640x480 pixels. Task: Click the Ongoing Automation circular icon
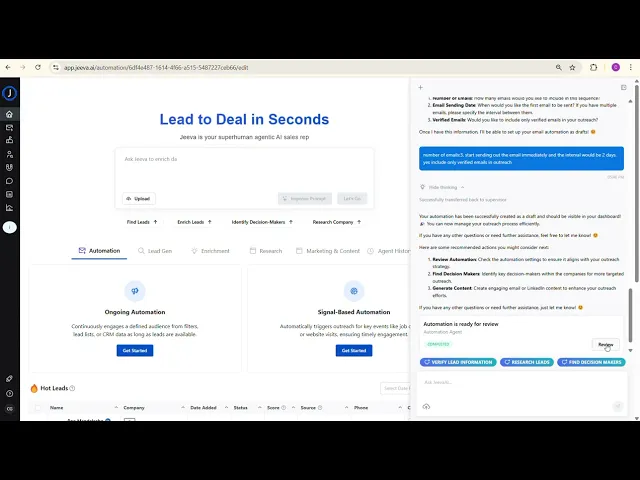tap(135, 291)
